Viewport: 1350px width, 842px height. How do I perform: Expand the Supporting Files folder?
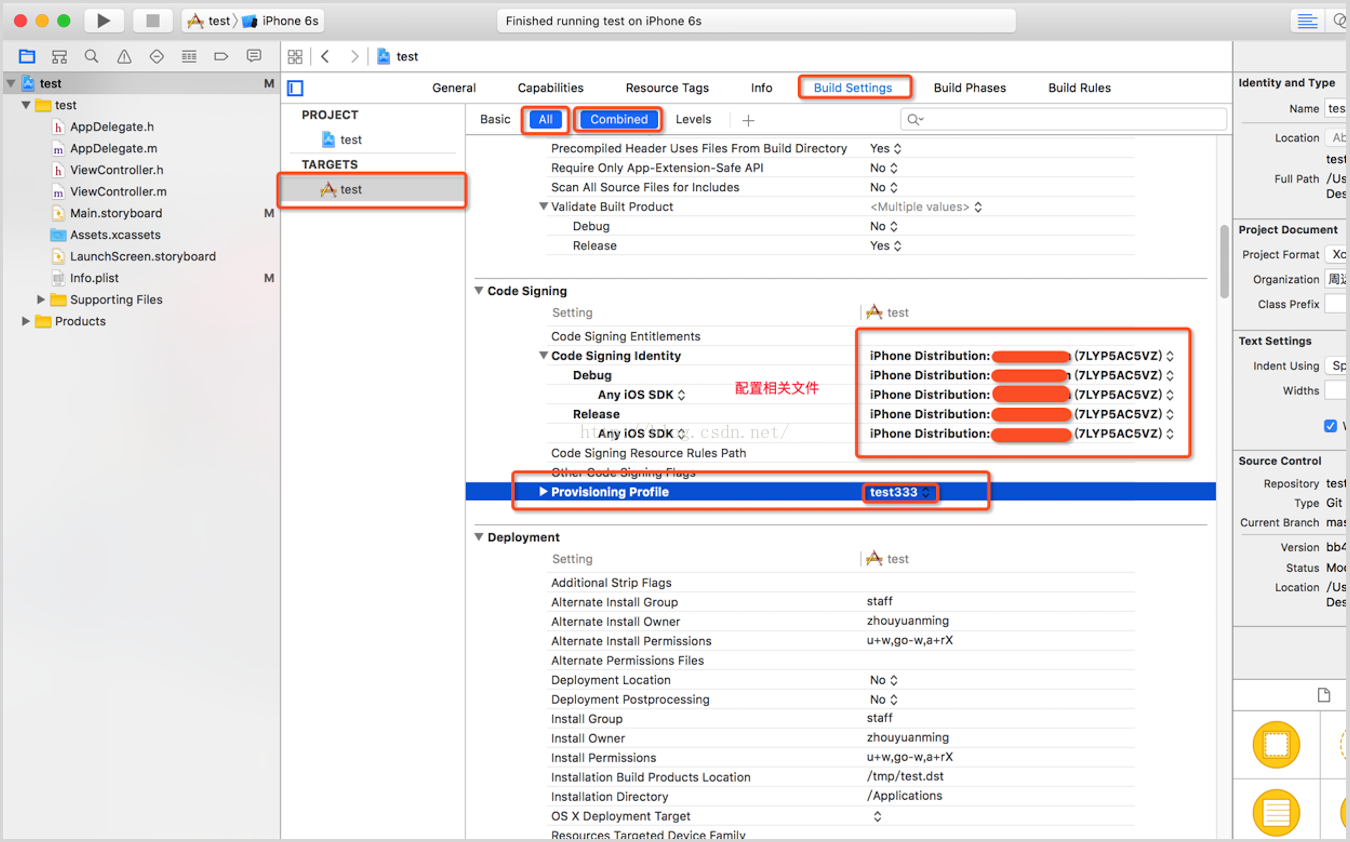click(x=41, y=299)
